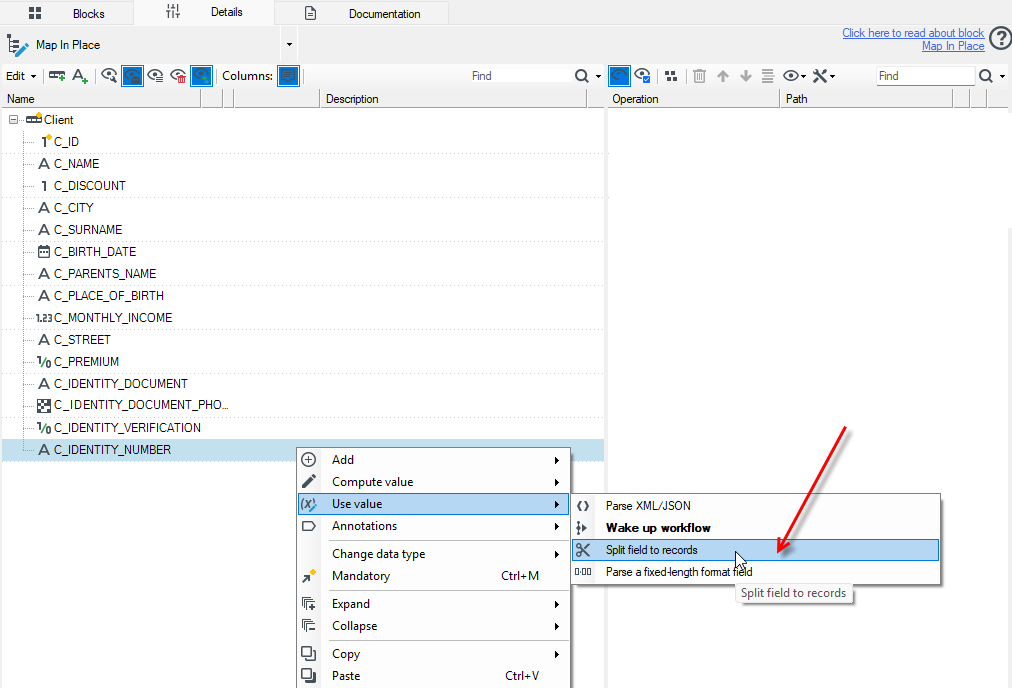Viewport: 1012px width, 688px height.
Task: Choose 'Split field to records' from the submenu
Action: 755,550
